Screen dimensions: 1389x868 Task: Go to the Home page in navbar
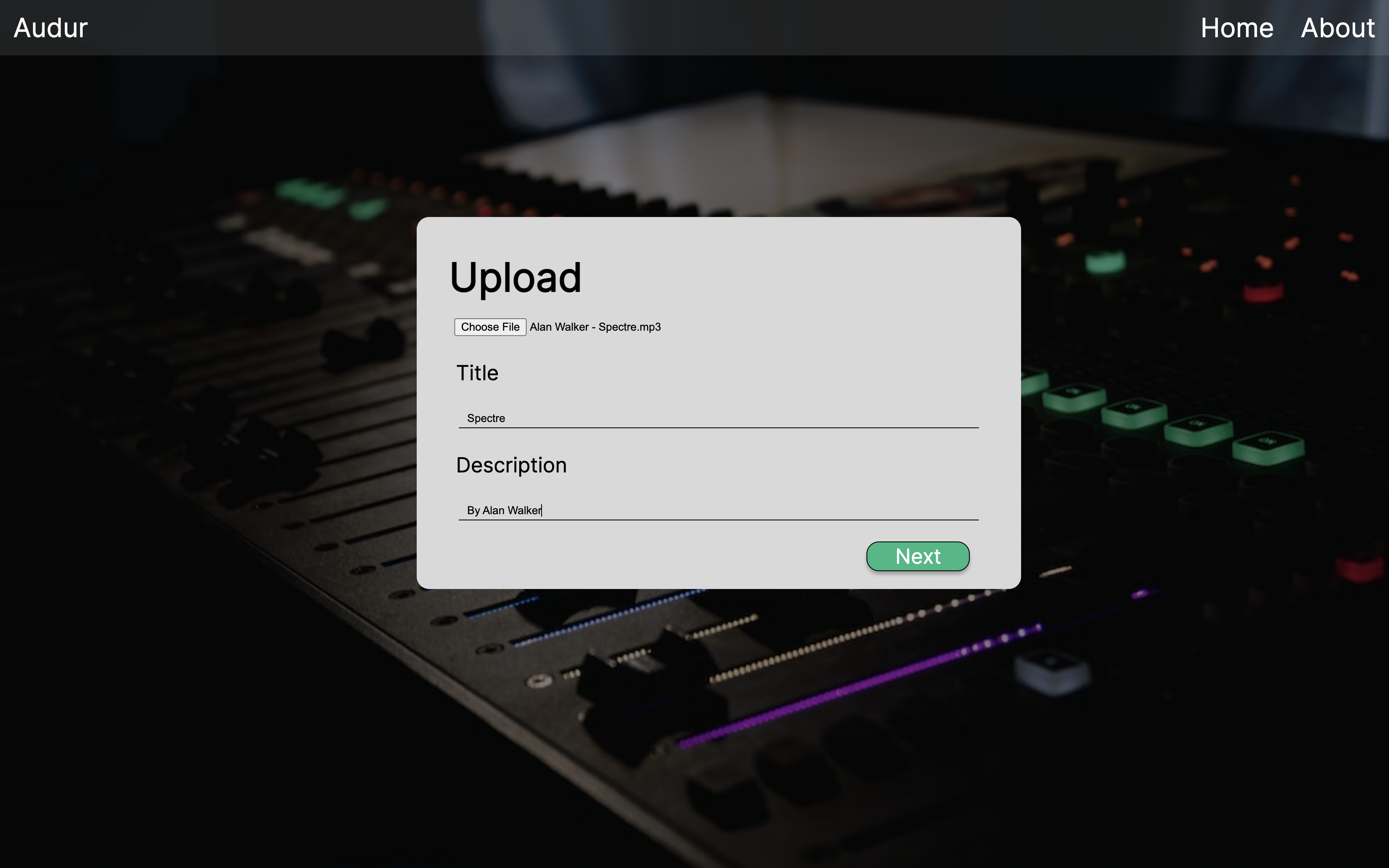click(x=1237, y=28)
